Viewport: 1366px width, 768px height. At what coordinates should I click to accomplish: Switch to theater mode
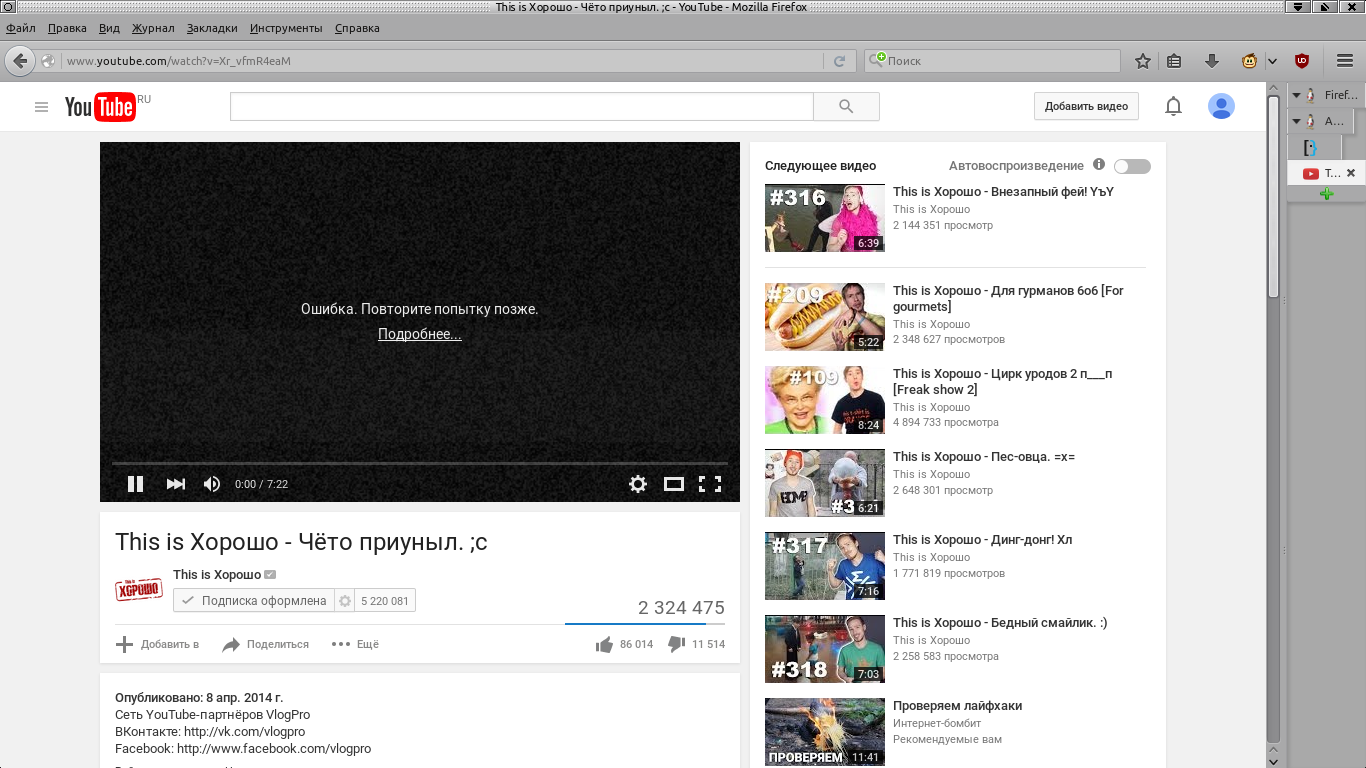tap(674, 484)
